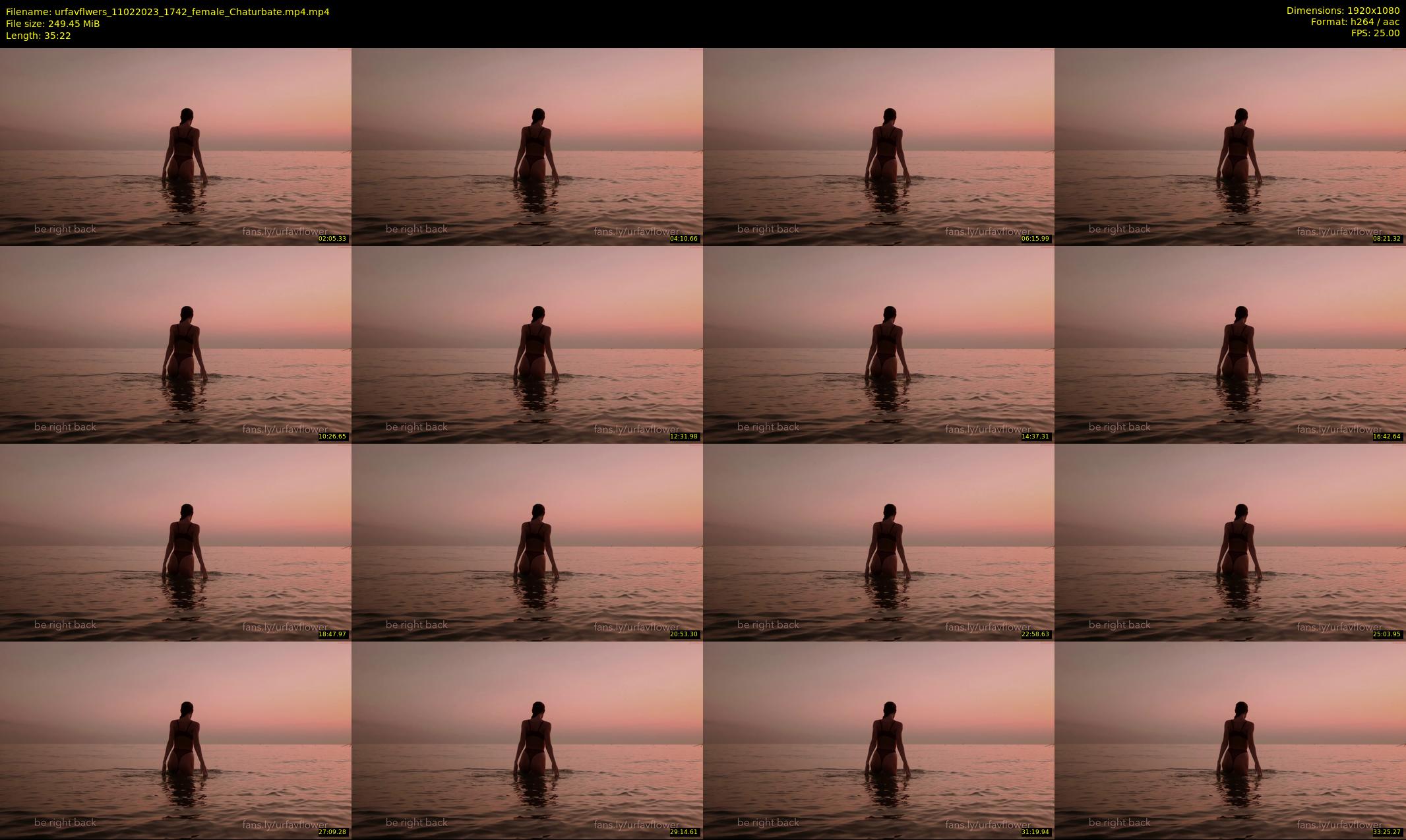Click the File size 249.45 MiB label
The height and width of the screenshot is (840, 1406).
click(x=53, y=24)
